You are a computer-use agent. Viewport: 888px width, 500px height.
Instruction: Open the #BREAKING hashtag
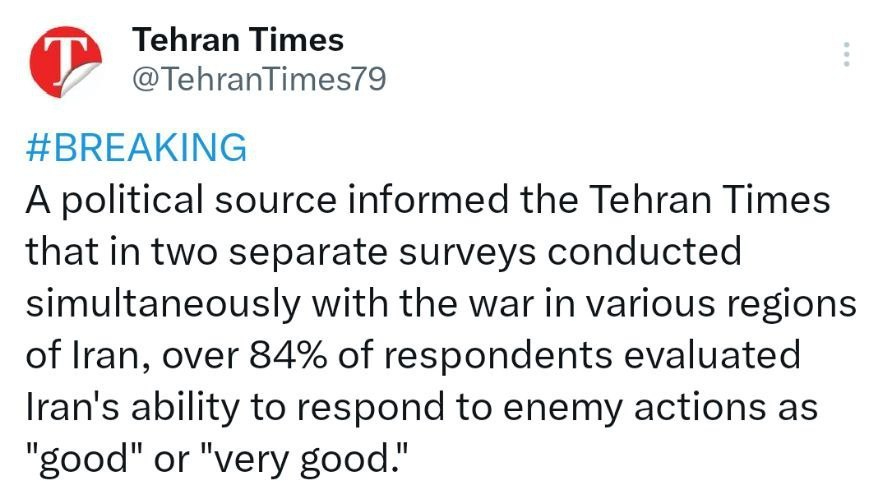tap(134, 147)
